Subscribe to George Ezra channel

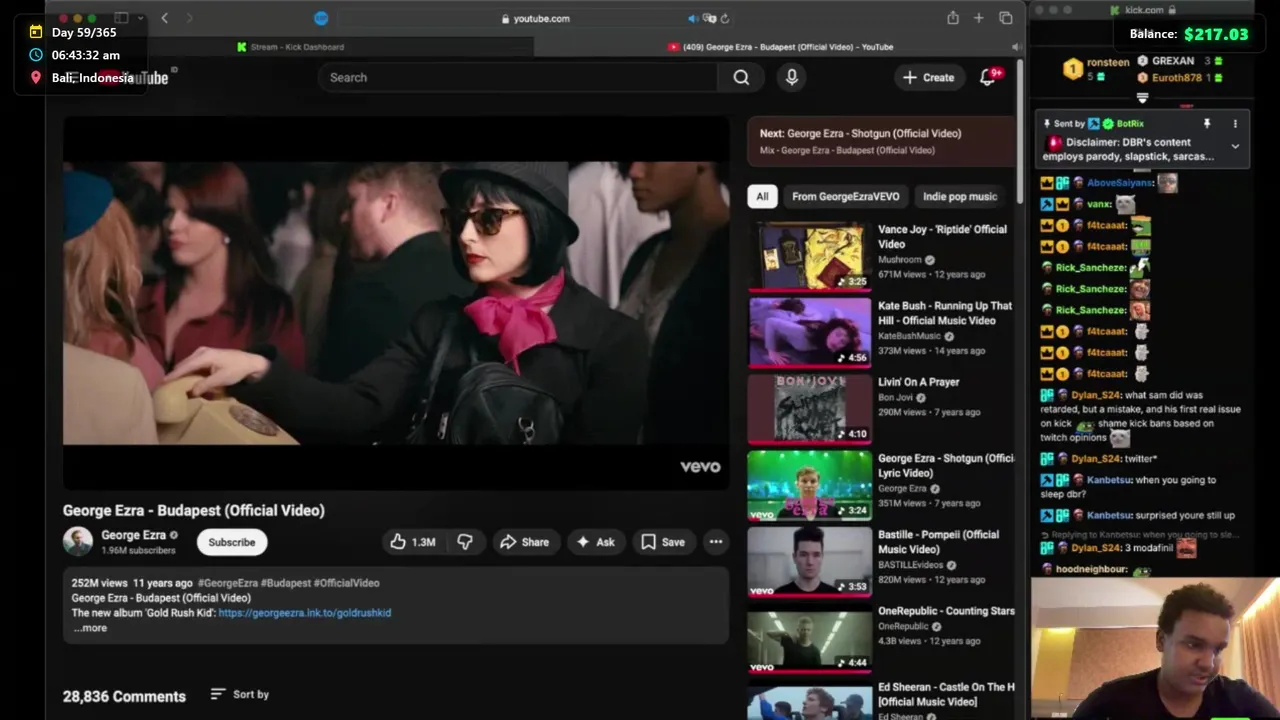pyautogui.click(x=232, y=542)
